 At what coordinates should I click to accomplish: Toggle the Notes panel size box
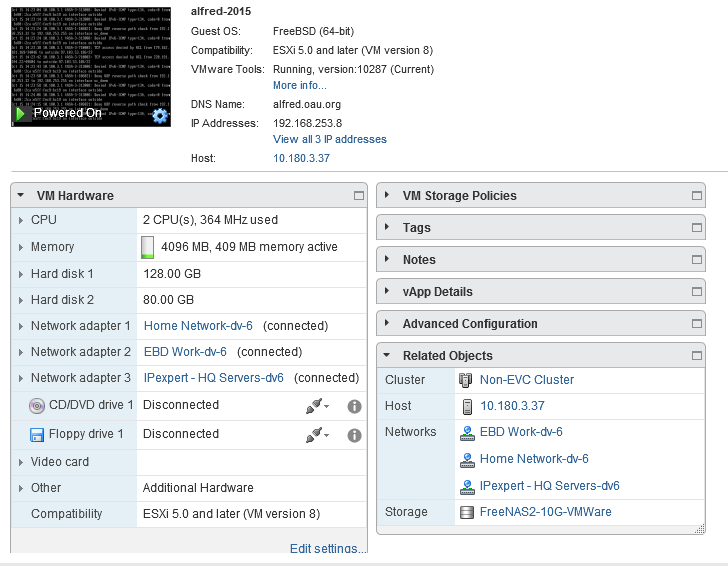coord(697,260)
